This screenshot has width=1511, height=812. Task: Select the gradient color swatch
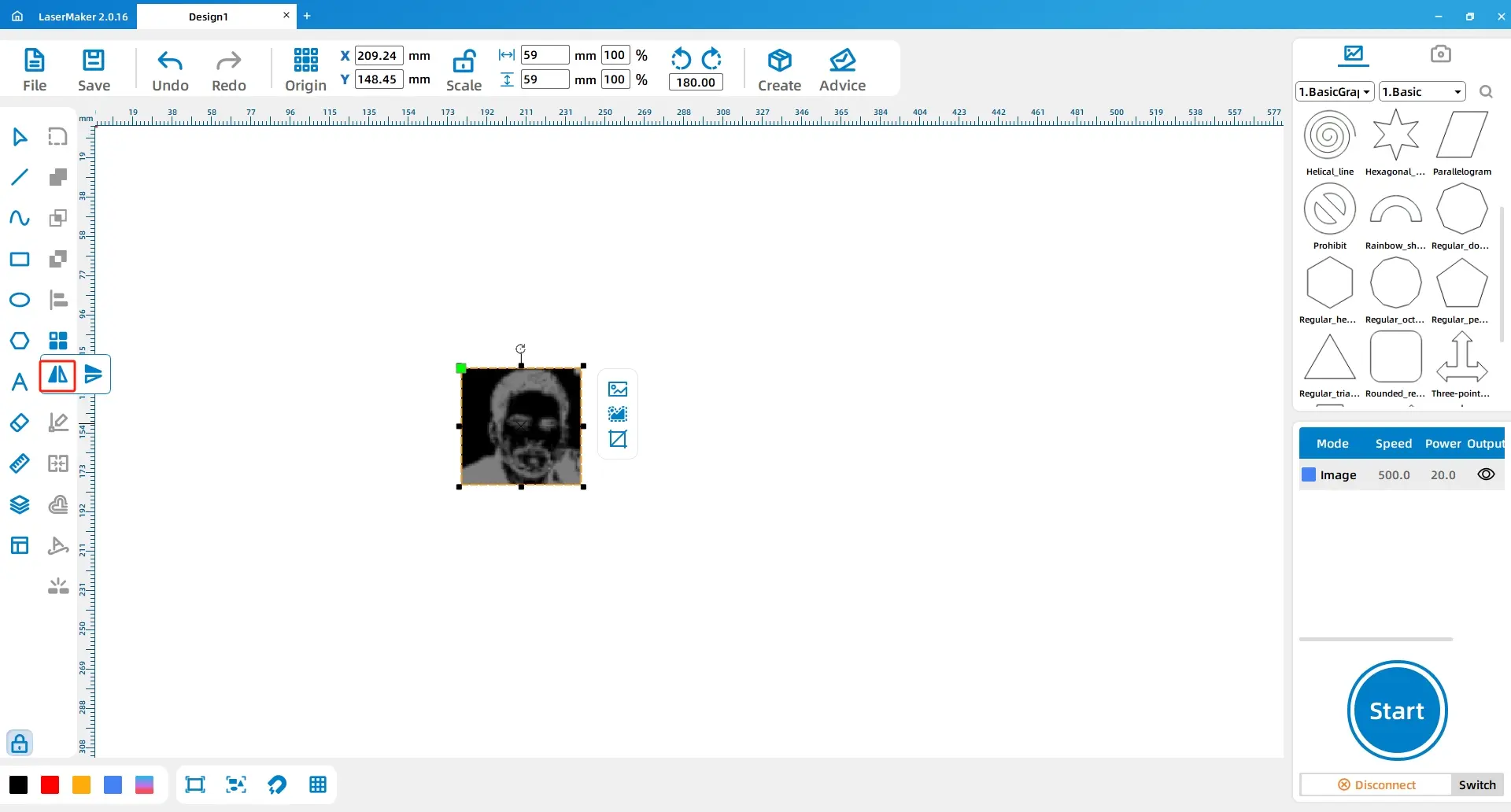pos(144,784)
